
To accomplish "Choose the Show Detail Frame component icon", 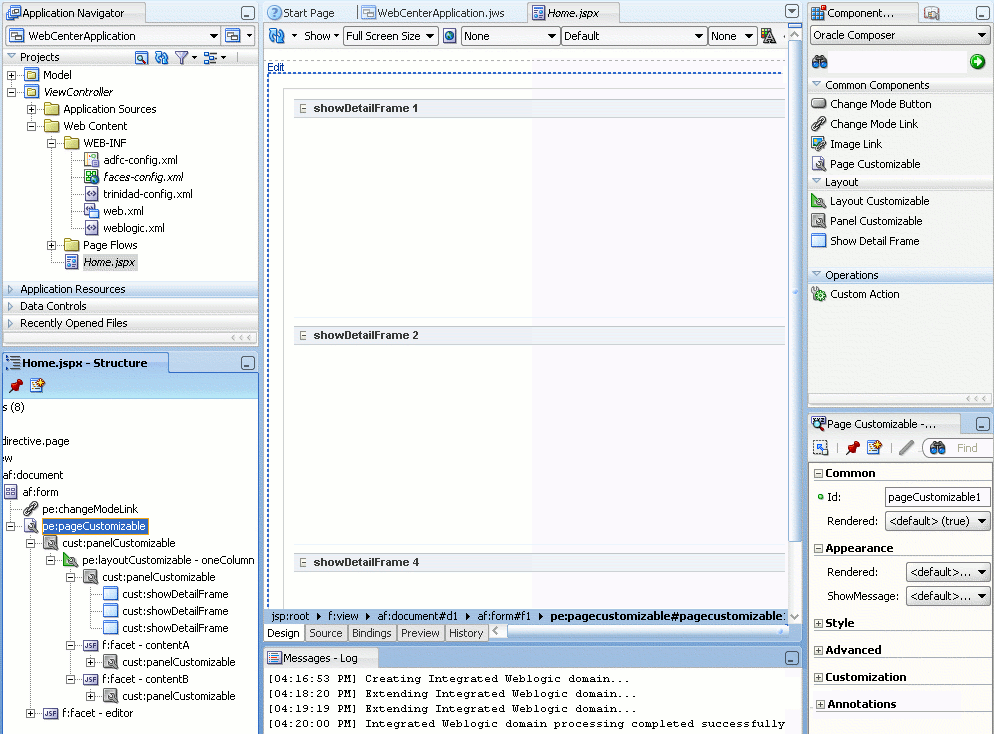I will 818,241.
